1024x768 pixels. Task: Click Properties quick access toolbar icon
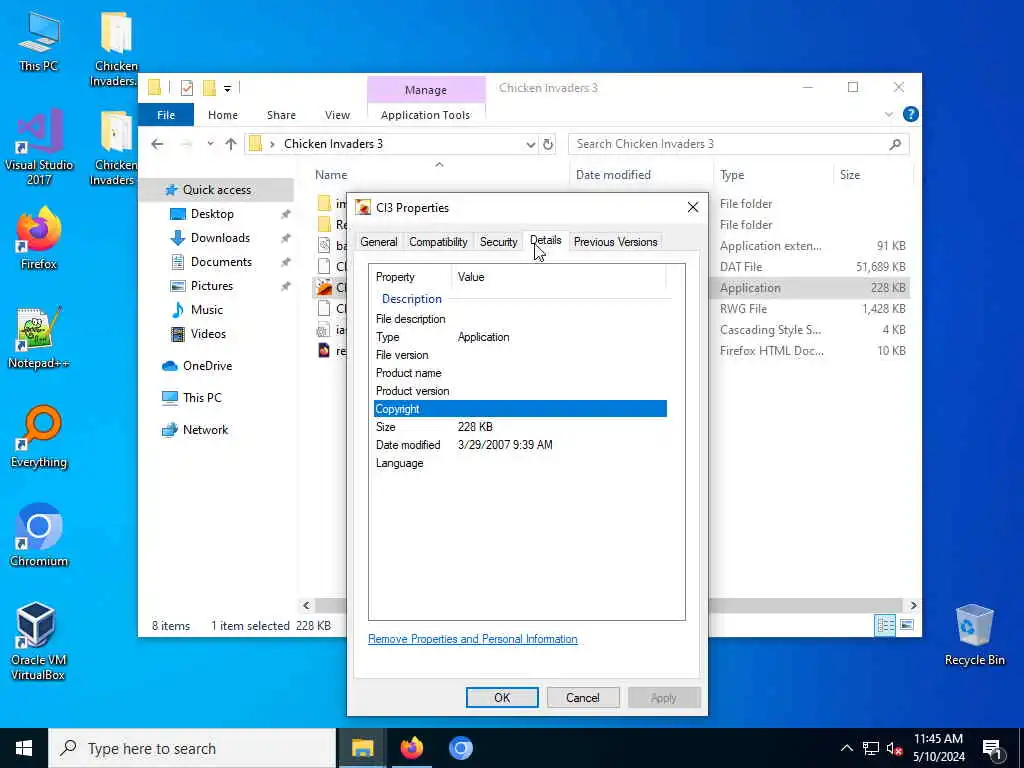[x=187, y=88]
